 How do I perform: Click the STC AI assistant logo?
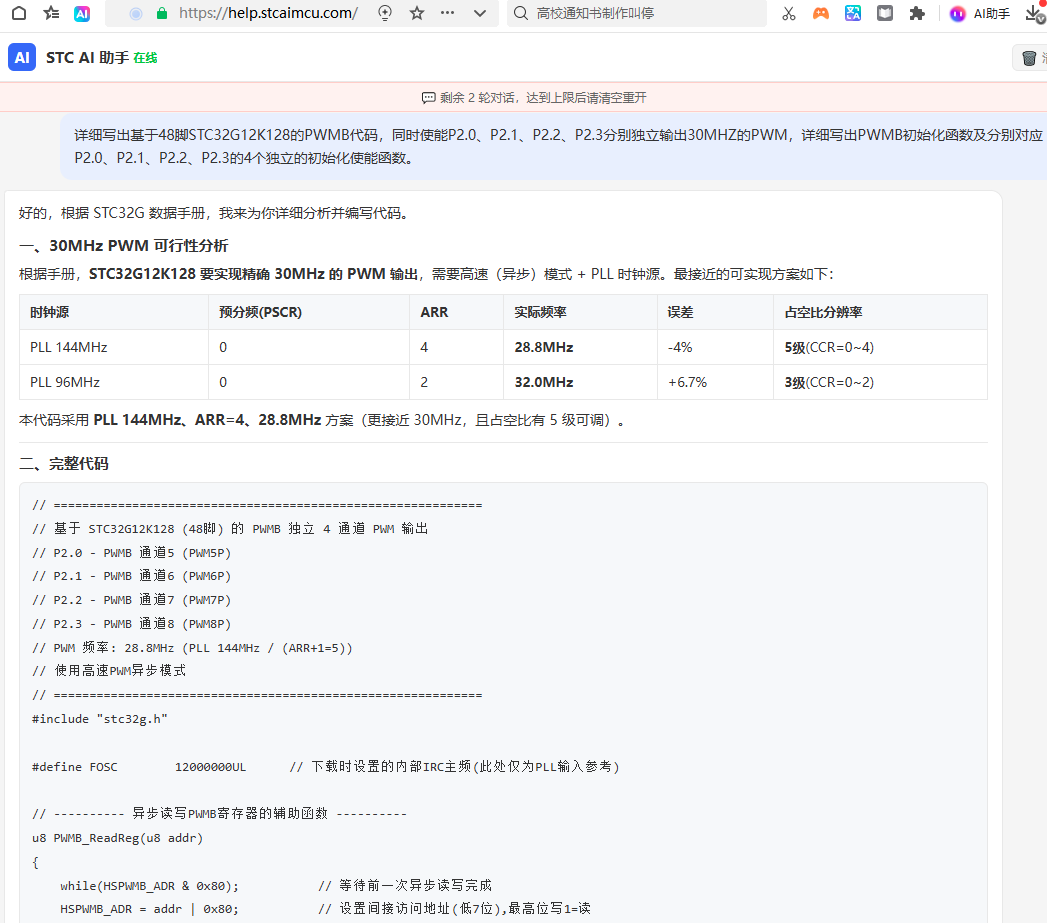[22, 57]
